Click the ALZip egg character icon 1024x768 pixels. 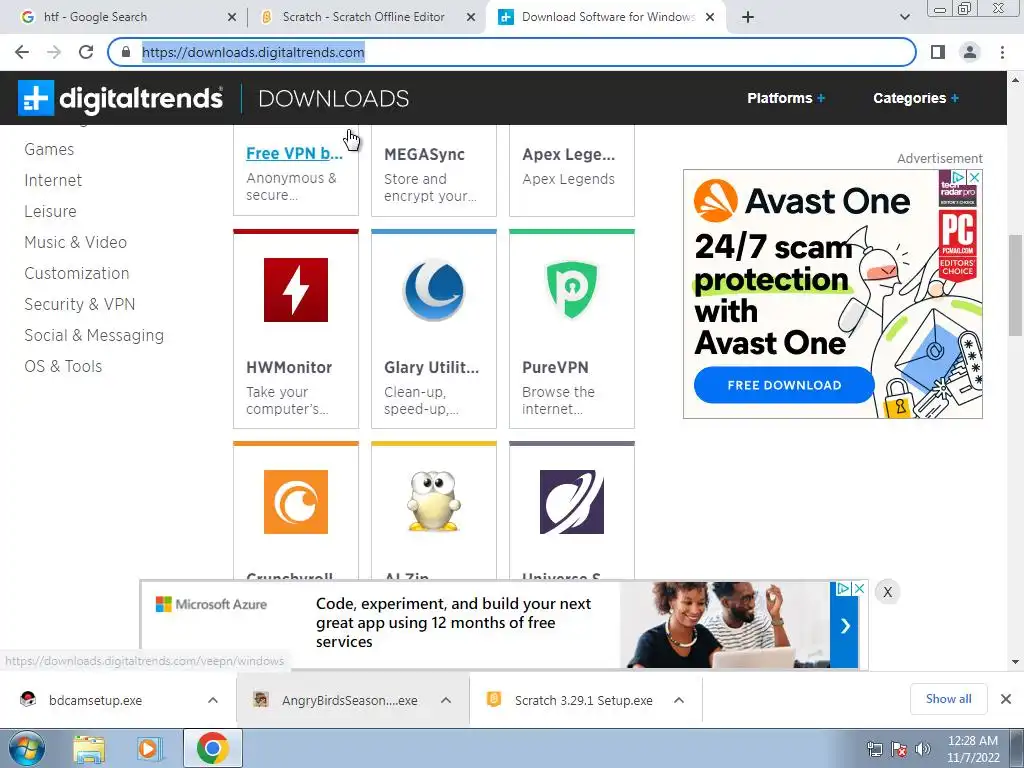click(x=434, y=502)
